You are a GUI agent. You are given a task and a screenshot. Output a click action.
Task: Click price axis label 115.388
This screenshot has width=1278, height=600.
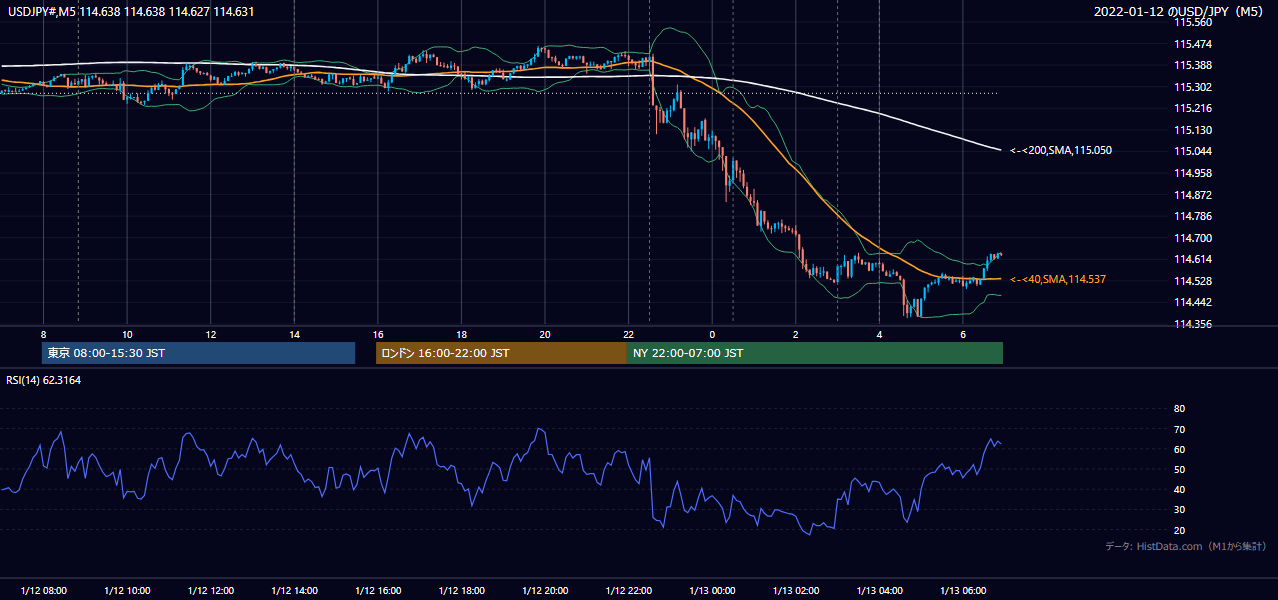pyautogui.click(x=1192, y=65)
